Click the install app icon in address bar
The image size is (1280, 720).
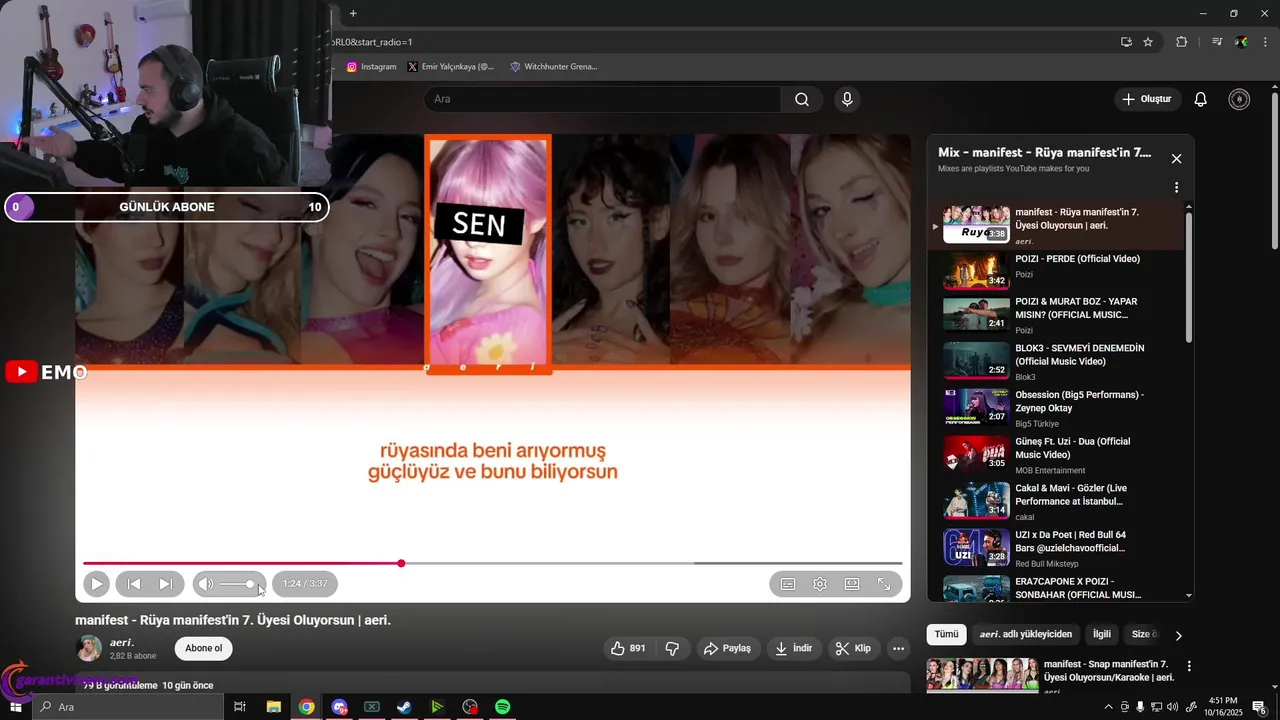[x=1126, y=42]
